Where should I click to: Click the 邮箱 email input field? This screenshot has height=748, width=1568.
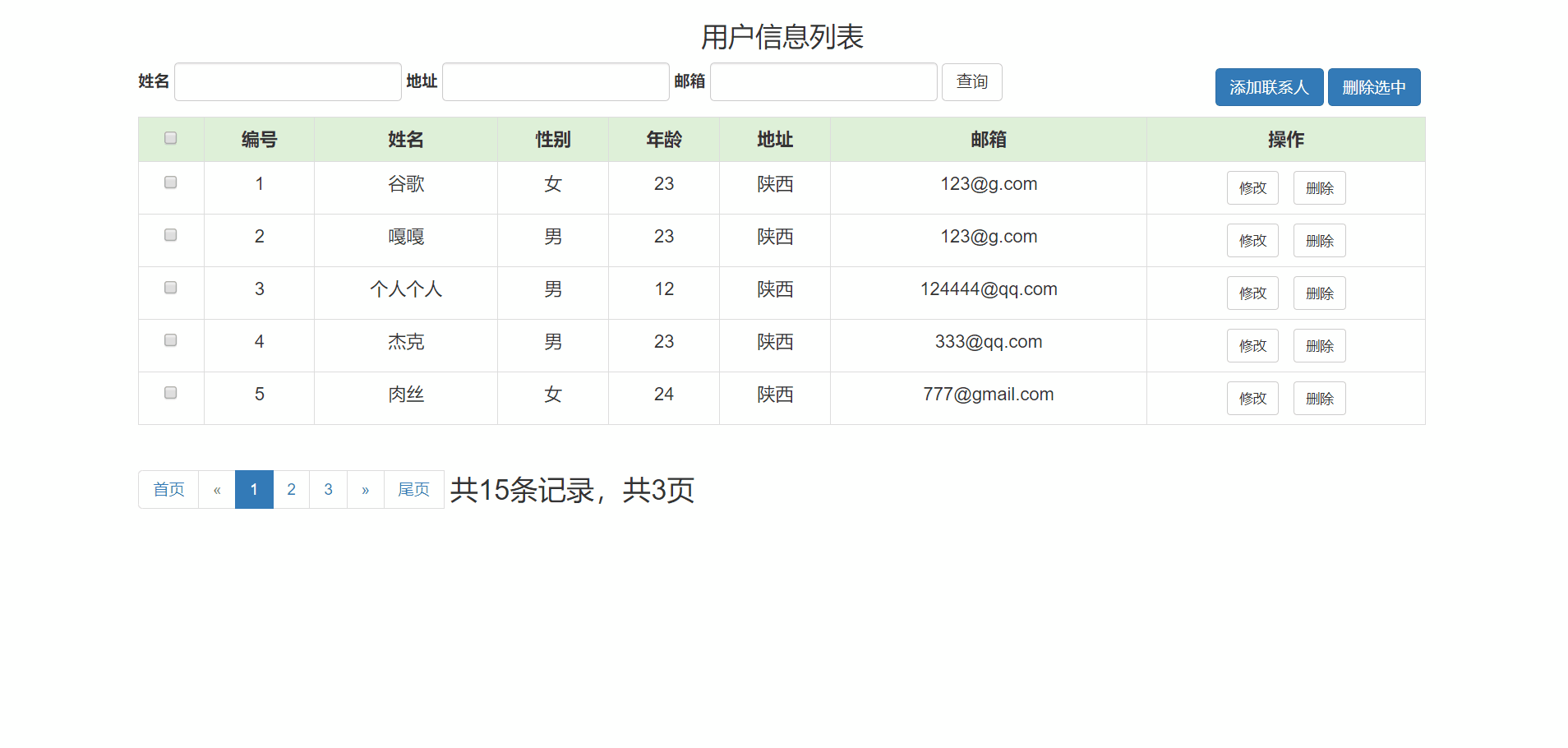[x=823, y=81]
